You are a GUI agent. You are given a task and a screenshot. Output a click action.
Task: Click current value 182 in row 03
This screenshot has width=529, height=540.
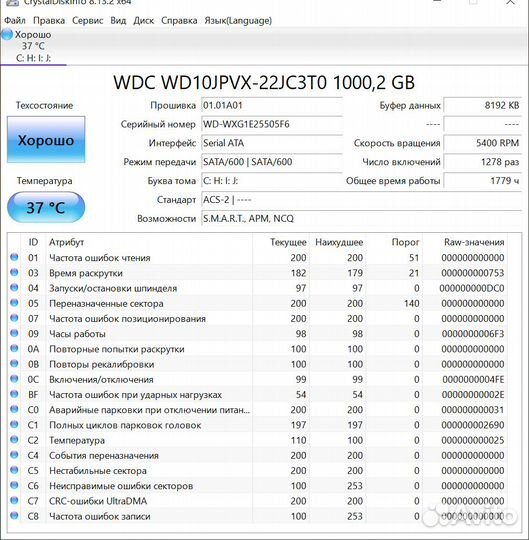[298, 273]
